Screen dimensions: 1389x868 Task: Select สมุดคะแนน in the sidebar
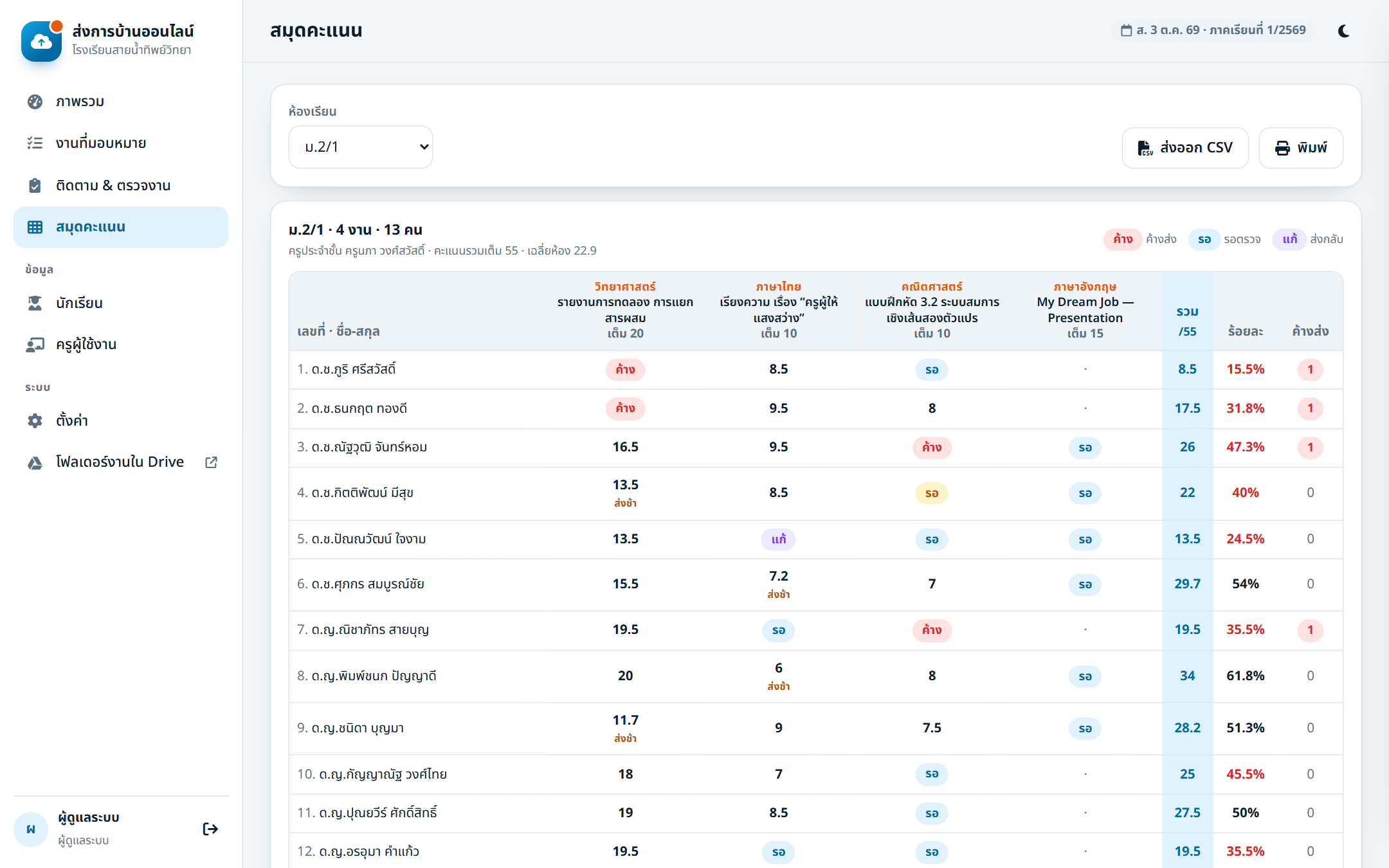tap(121, 227)
